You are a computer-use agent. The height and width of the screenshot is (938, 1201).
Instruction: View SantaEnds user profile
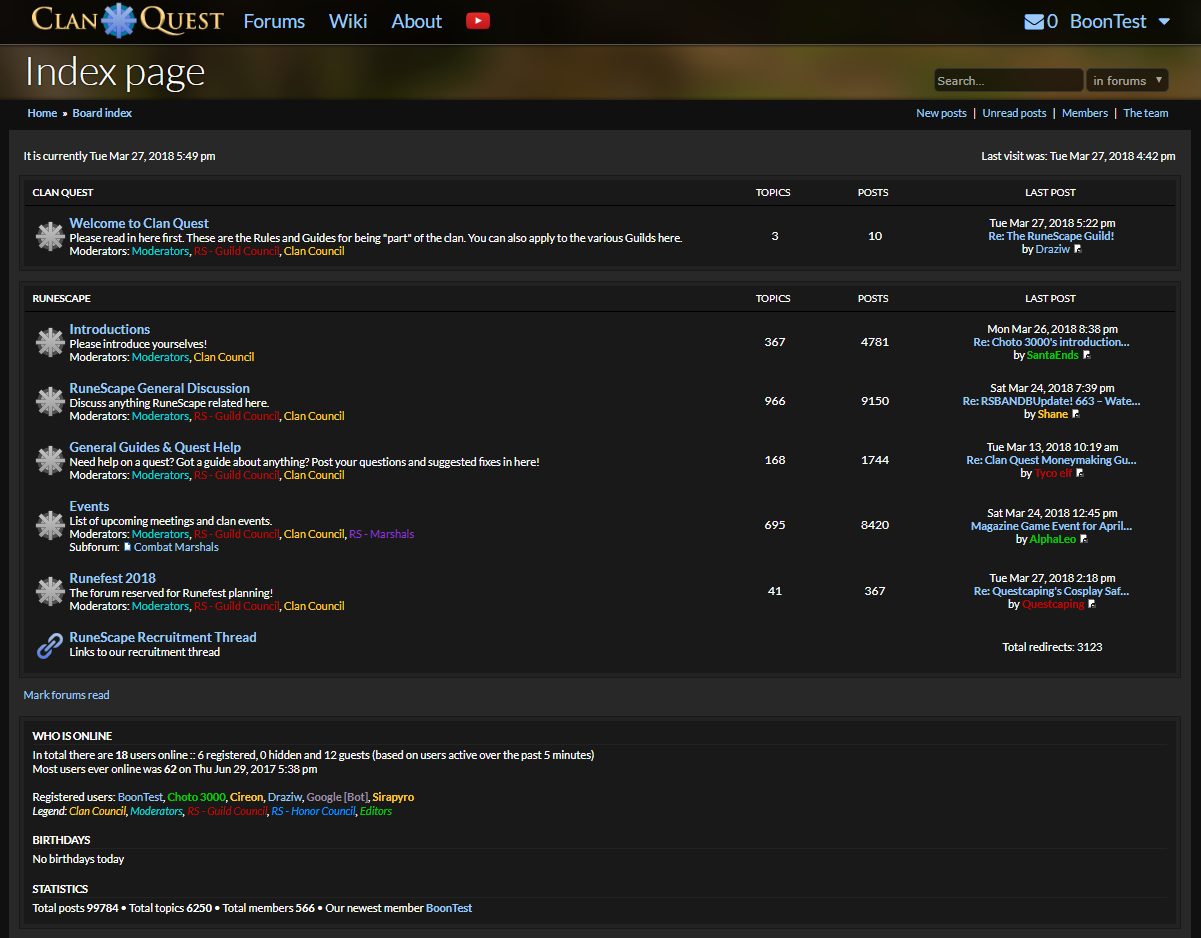(x=1053, y=355)
